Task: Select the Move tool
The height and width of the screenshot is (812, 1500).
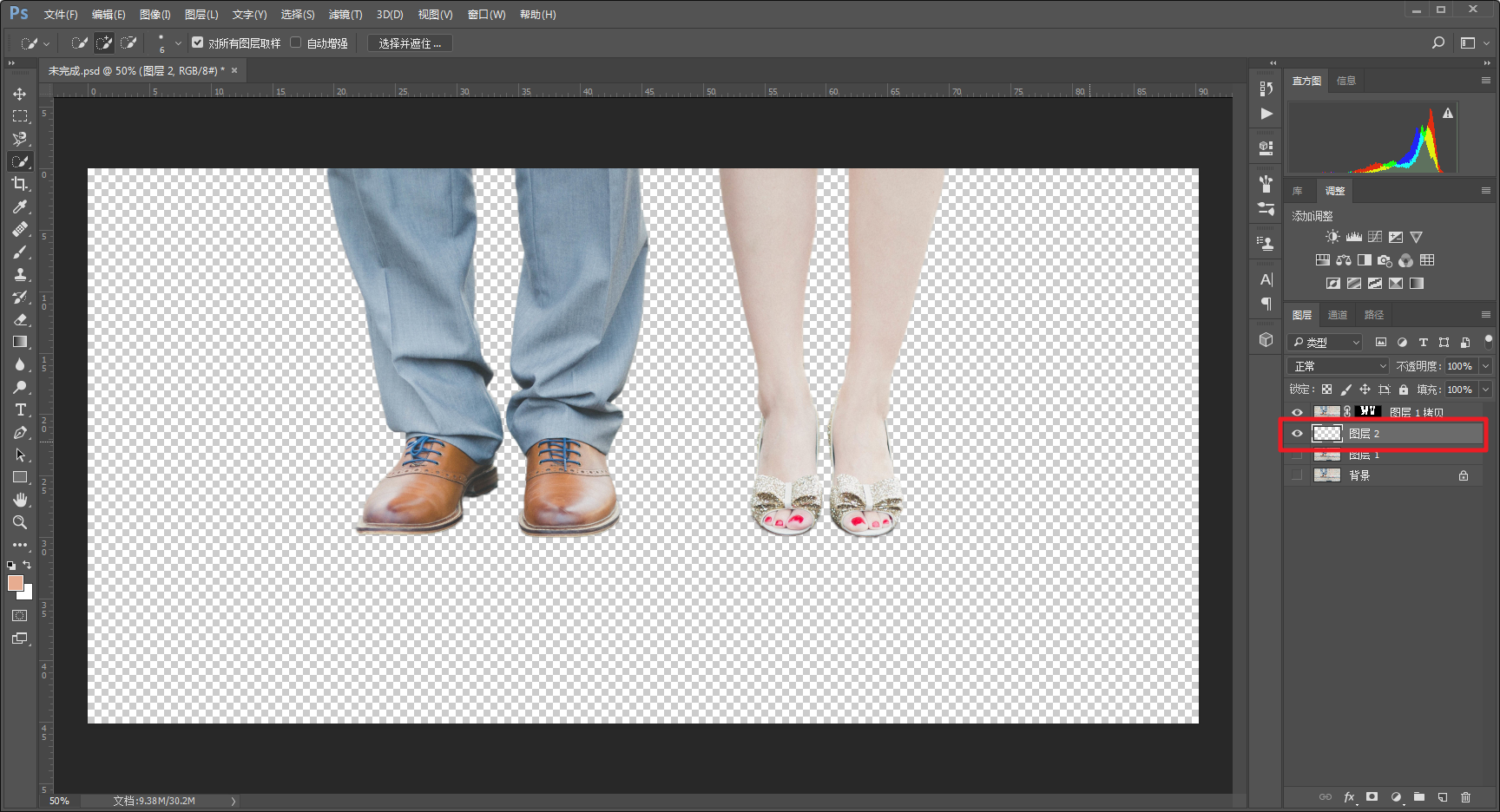Action: (x=20, y=94)
